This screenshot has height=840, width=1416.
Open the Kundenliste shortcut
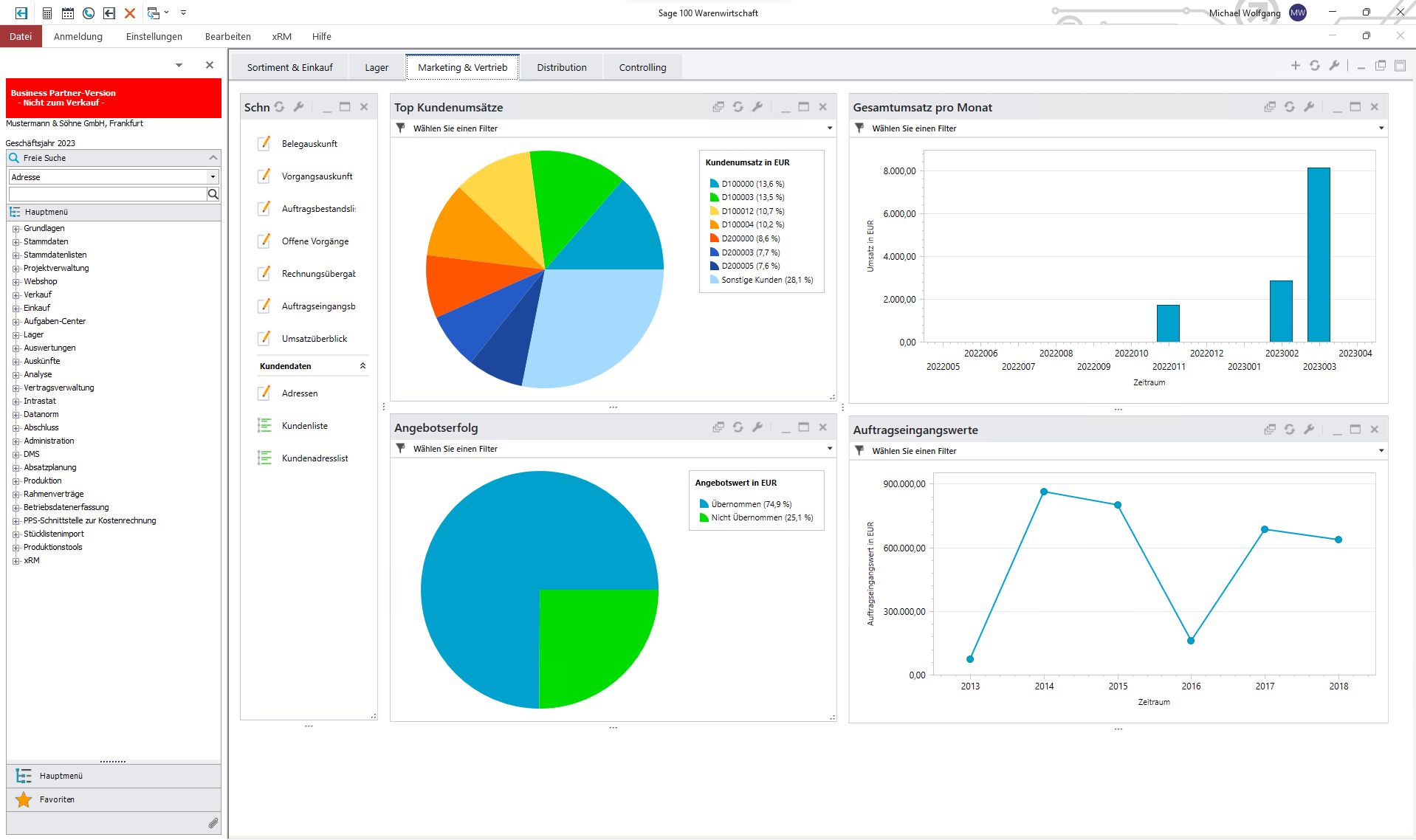304,426
